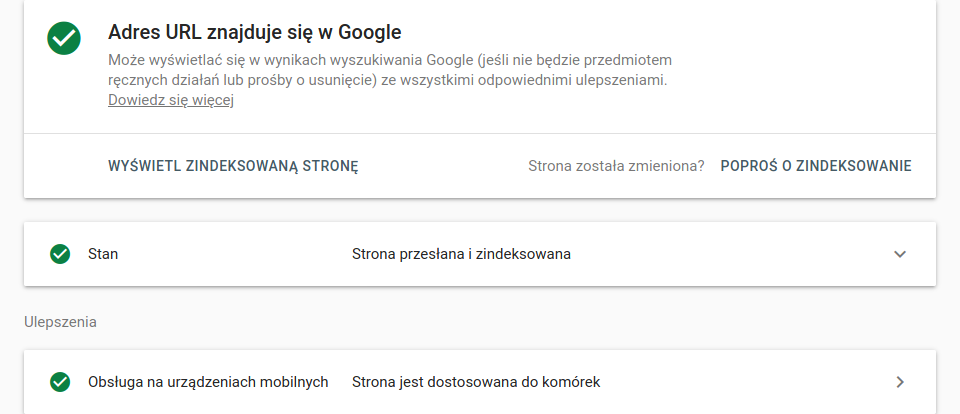960x414 pixels.
Task: Click 'Strona przesłana i zindeksowana' status text
Action: coord(461,254)
